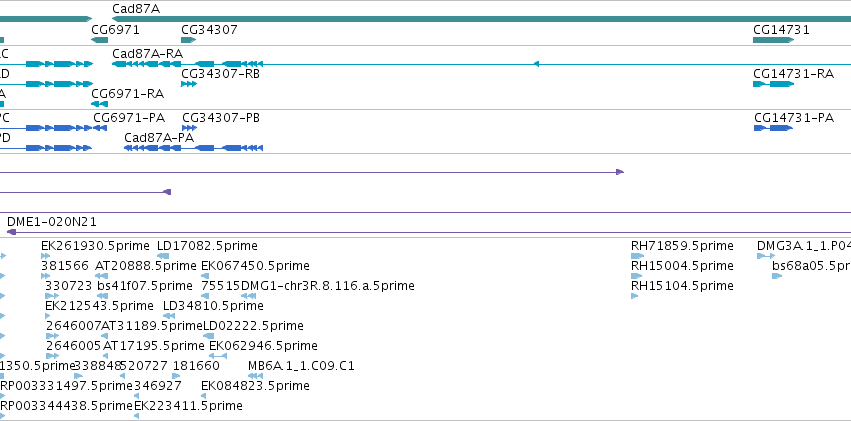Viewport: 851px width, 421px height.
Task: Select the Cad87A gene bar
Action: pyautogui.click(x=481, y=19)
